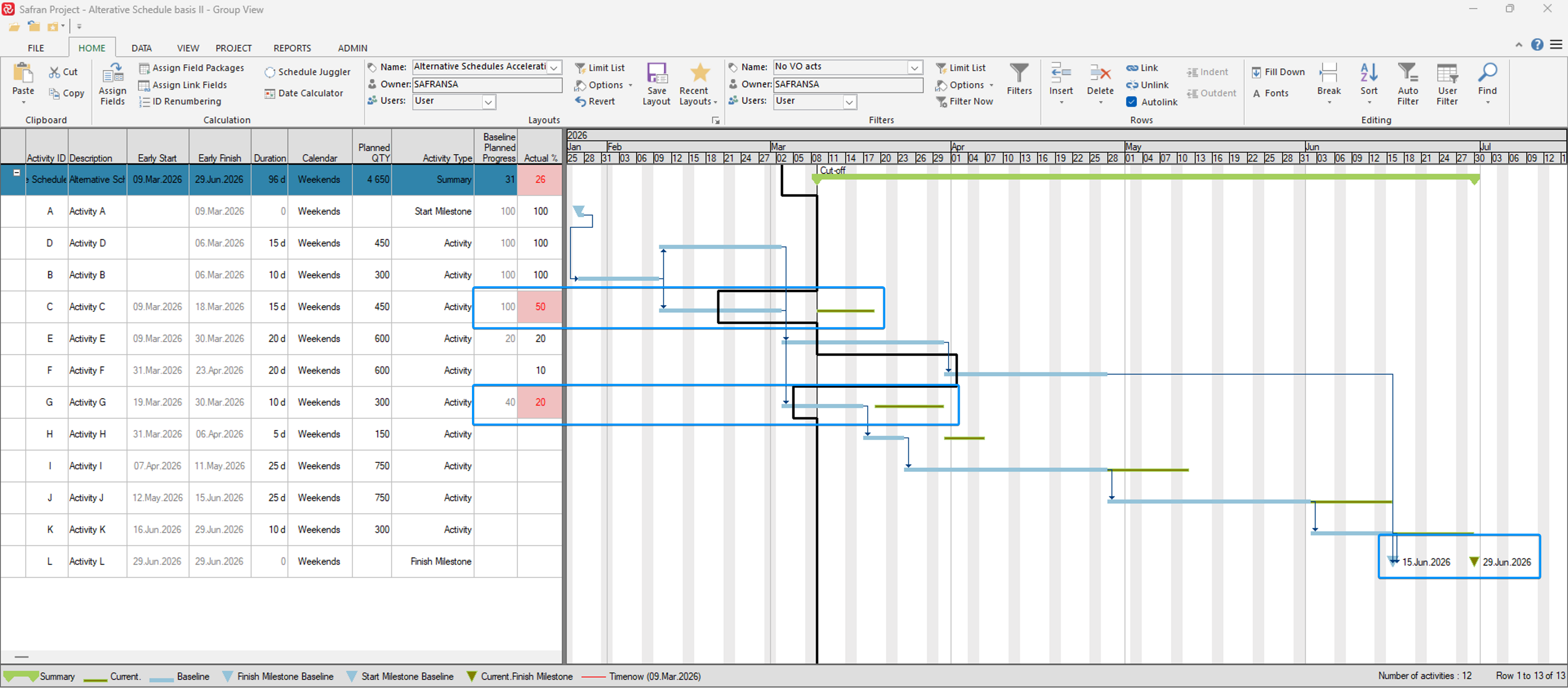This screenshot has width=1568, height=688.
Task: Switch to the PROJECT ribbon tab
Action: (233, 48)
